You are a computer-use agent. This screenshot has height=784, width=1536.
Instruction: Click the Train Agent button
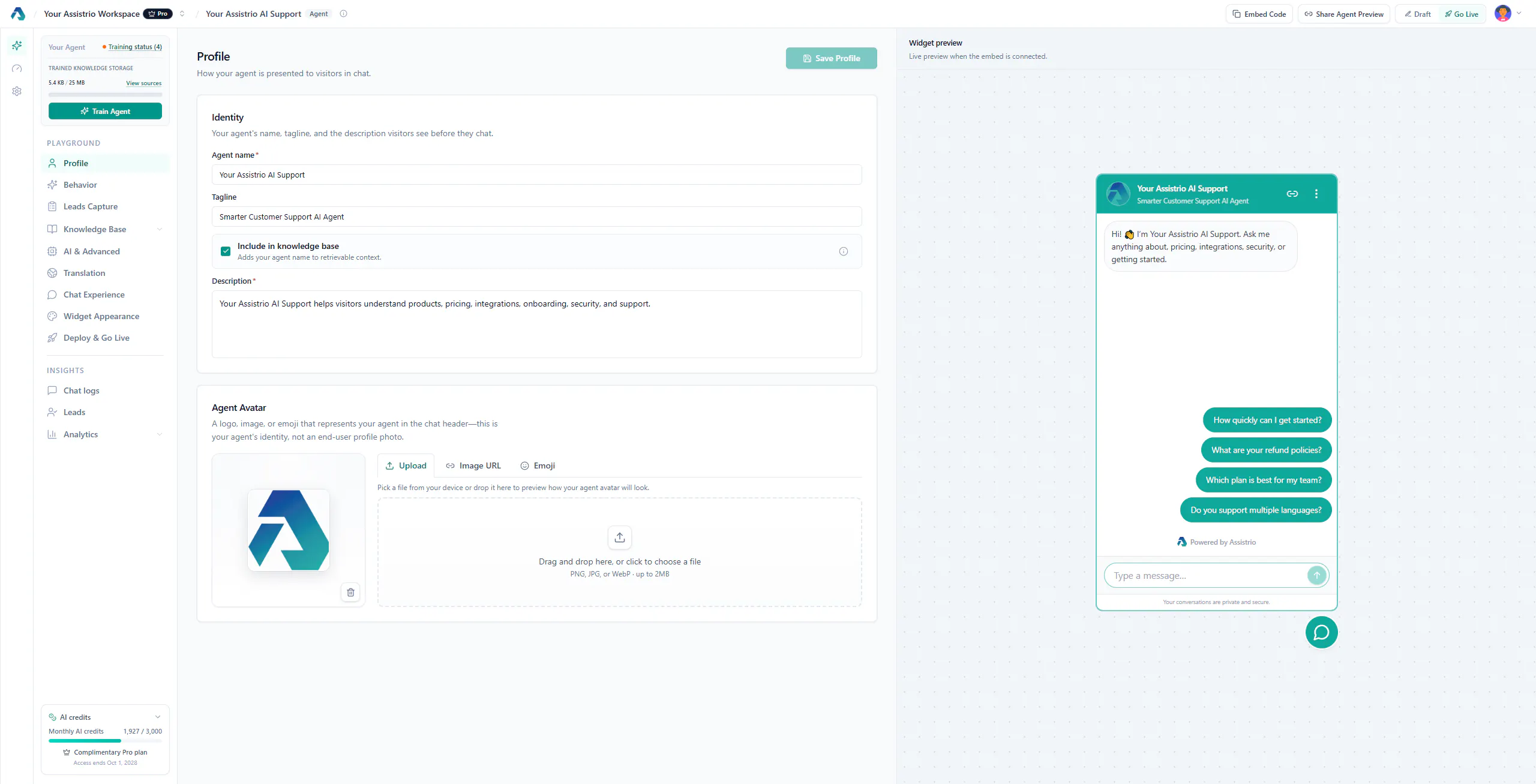point(105,111)
